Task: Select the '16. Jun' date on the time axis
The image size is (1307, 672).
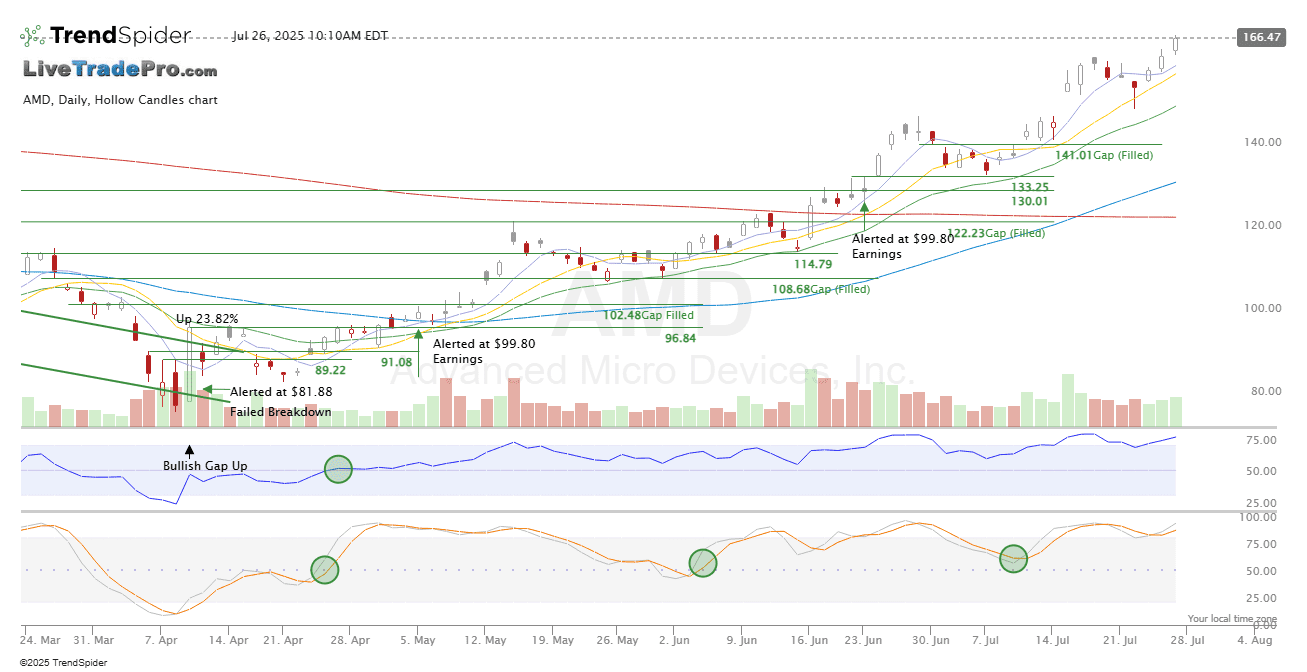Action: tap(810, 640)
